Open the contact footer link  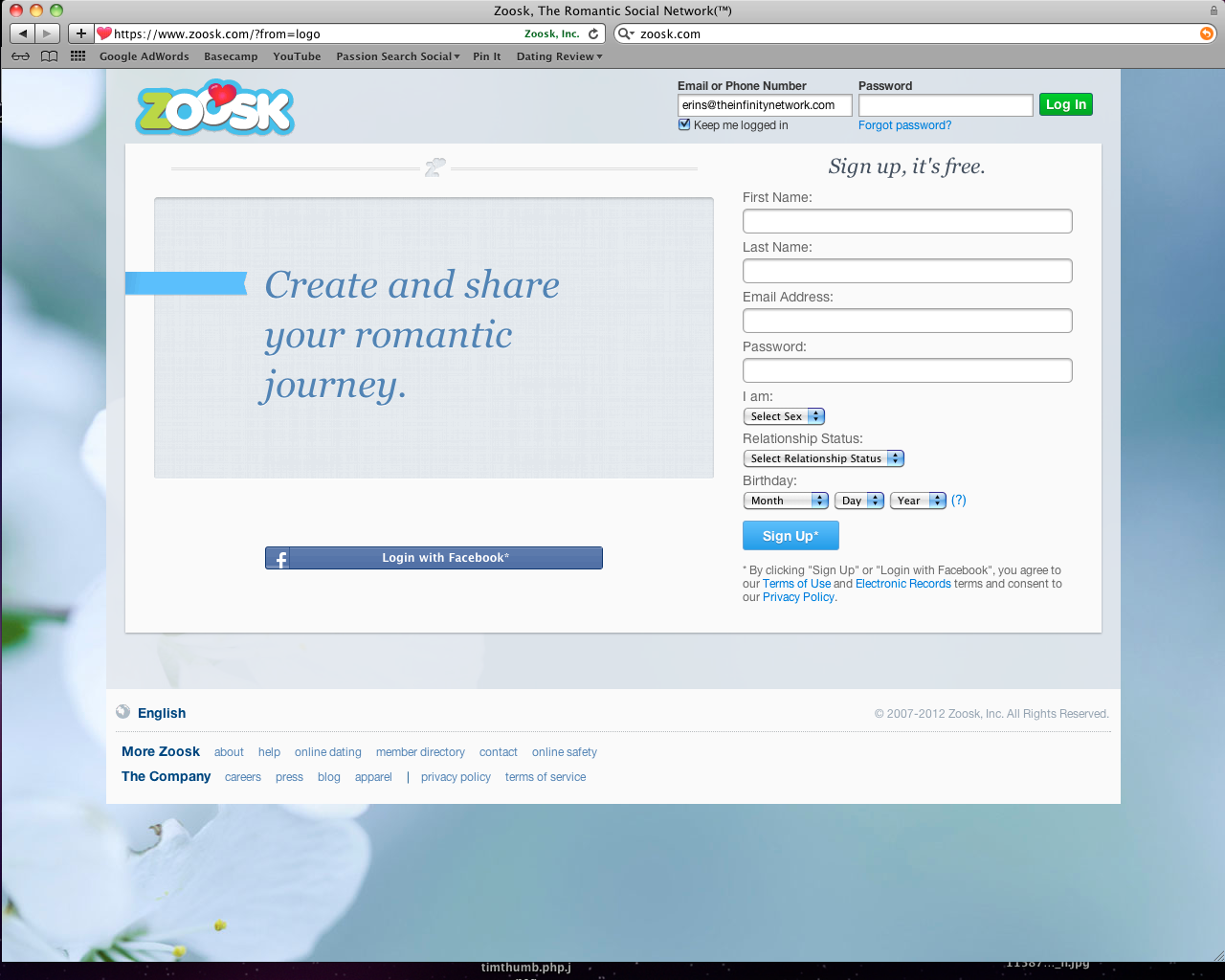pos(499,752)
